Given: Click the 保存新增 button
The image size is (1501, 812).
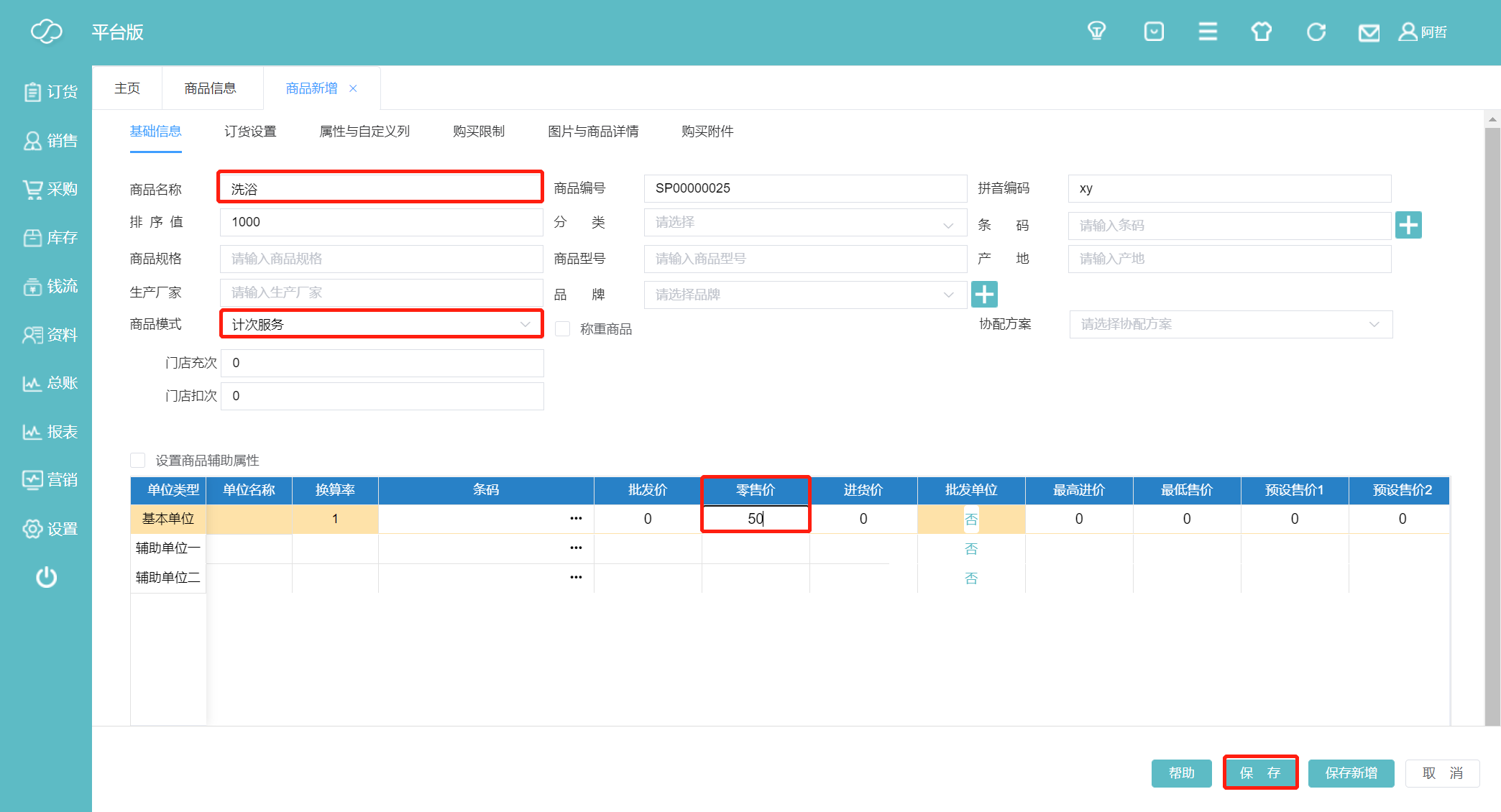Looking at the screenshot, I should coord(1351,772).
